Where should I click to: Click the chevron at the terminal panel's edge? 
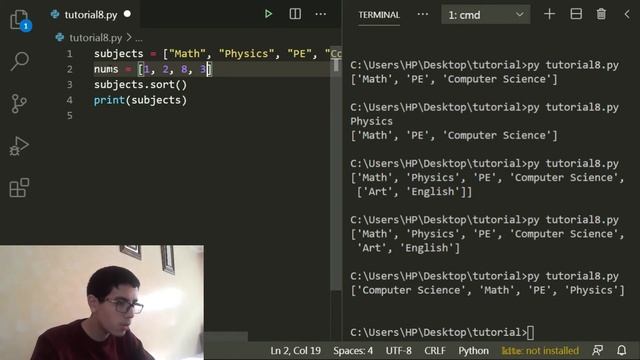[x=627, y=14]
